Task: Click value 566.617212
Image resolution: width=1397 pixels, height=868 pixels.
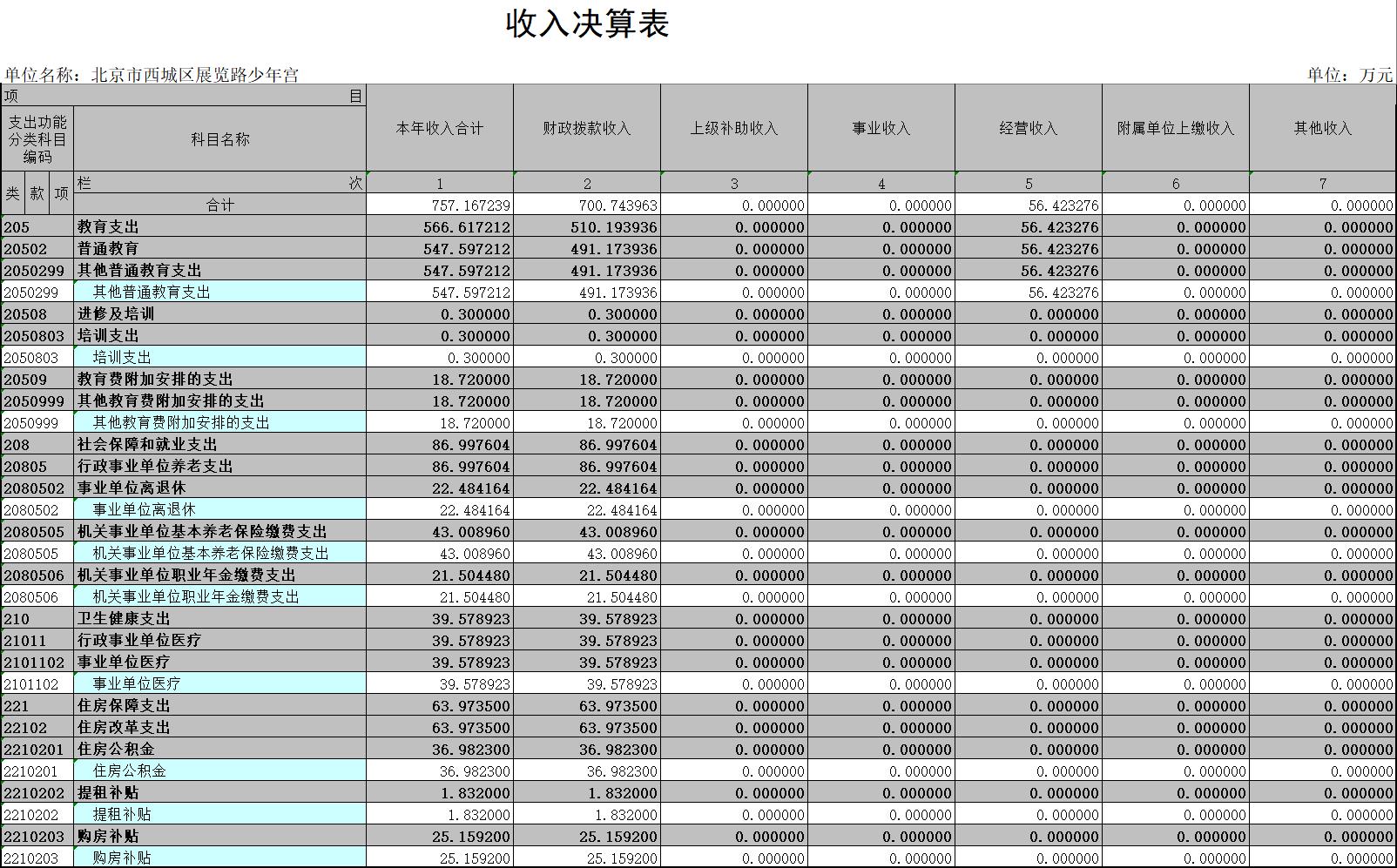Action: pyautogui.click(x=440, y=226)
